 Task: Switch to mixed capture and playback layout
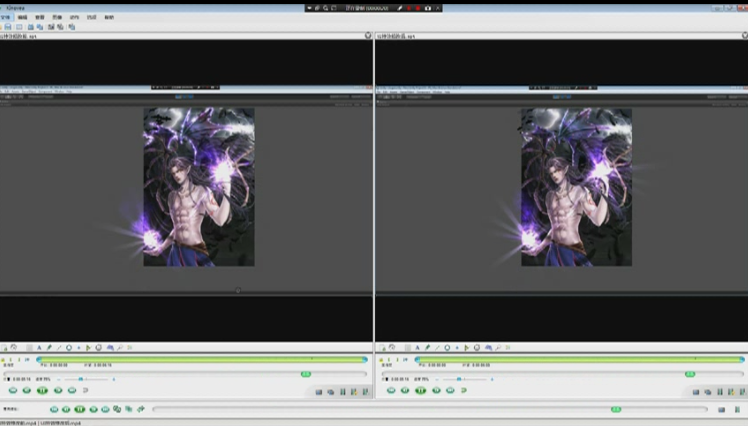tap(72, 27)
